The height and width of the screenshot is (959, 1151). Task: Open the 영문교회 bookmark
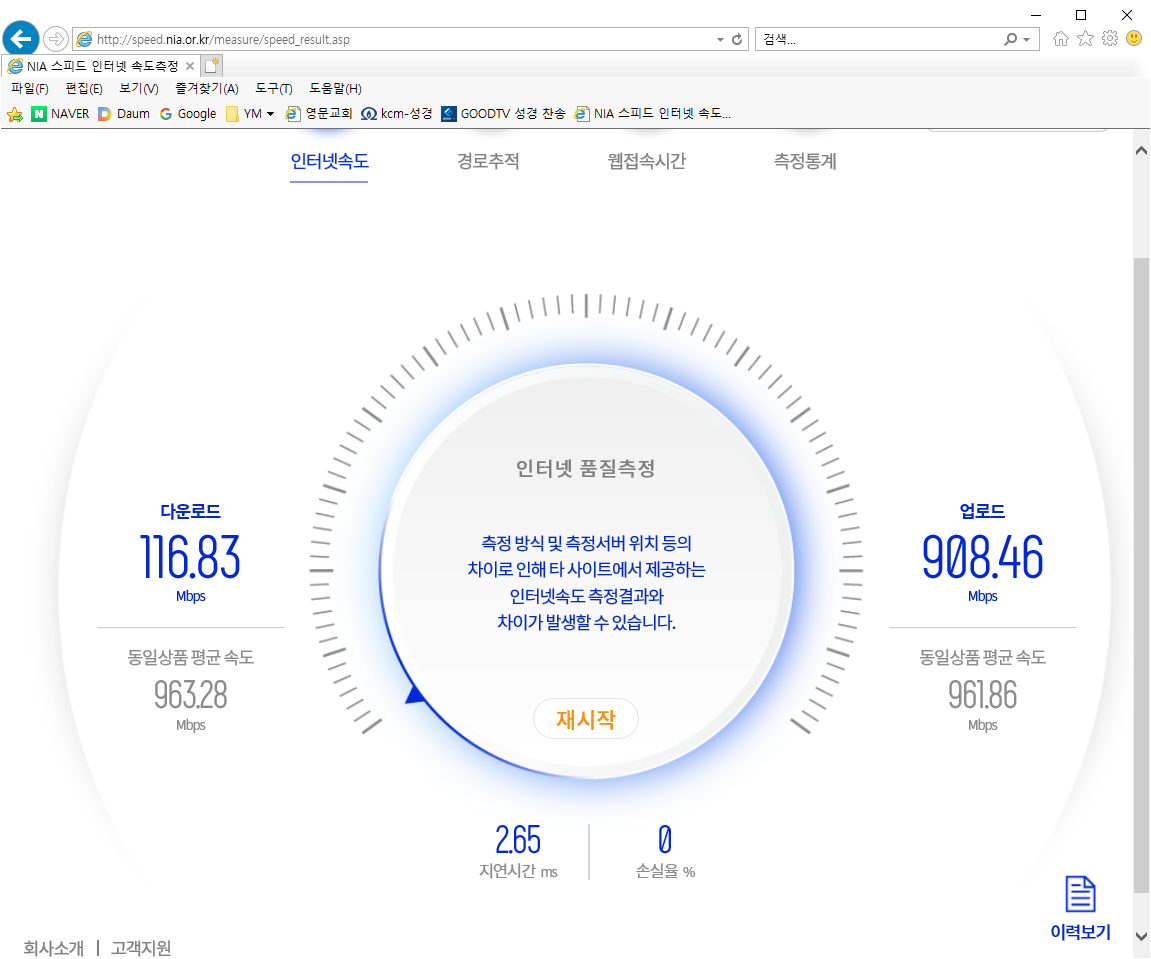pos(319,114)
